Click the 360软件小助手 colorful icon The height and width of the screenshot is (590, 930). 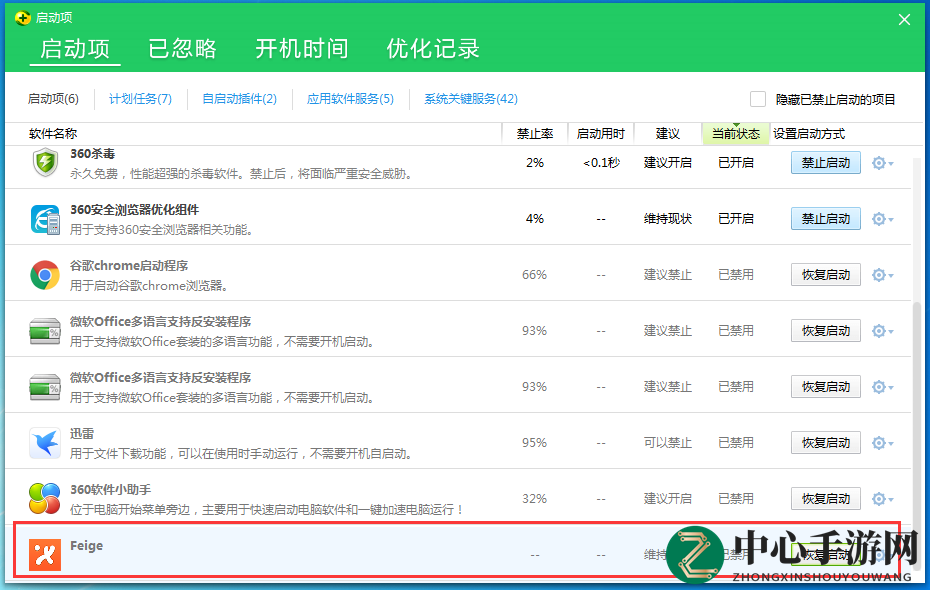45,499
